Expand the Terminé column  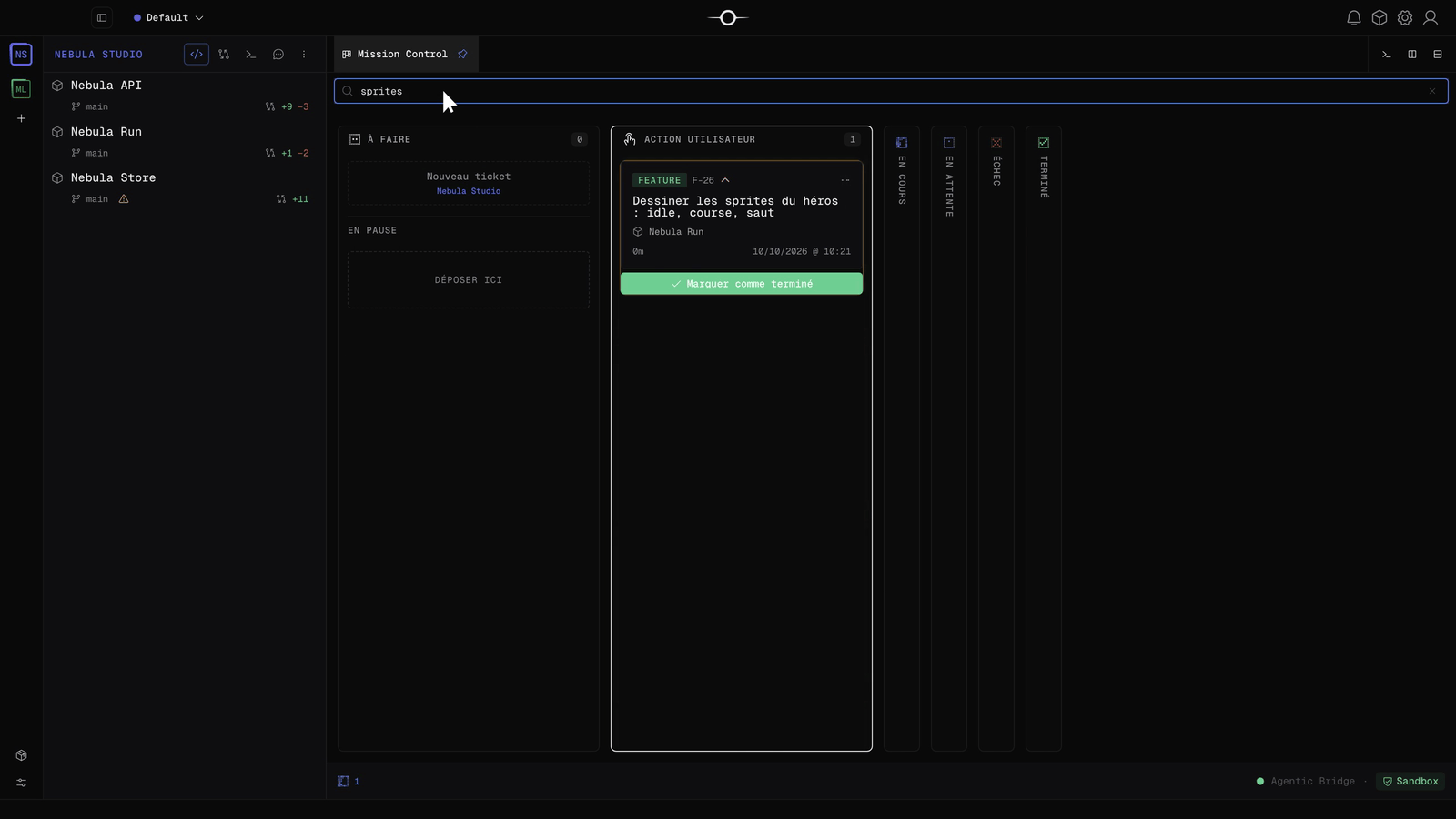1044,439
